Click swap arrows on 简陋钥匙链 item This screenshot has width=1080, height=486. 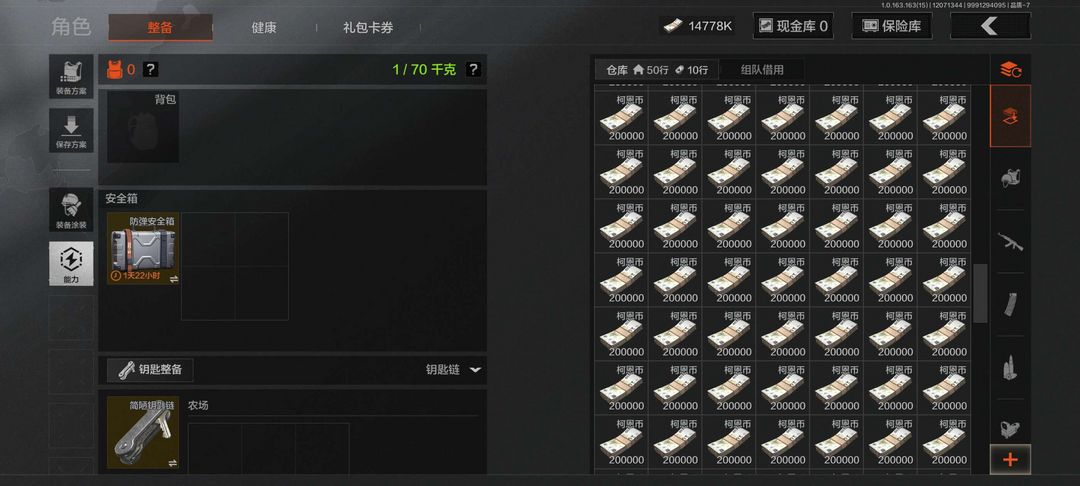tap(172, 463)
